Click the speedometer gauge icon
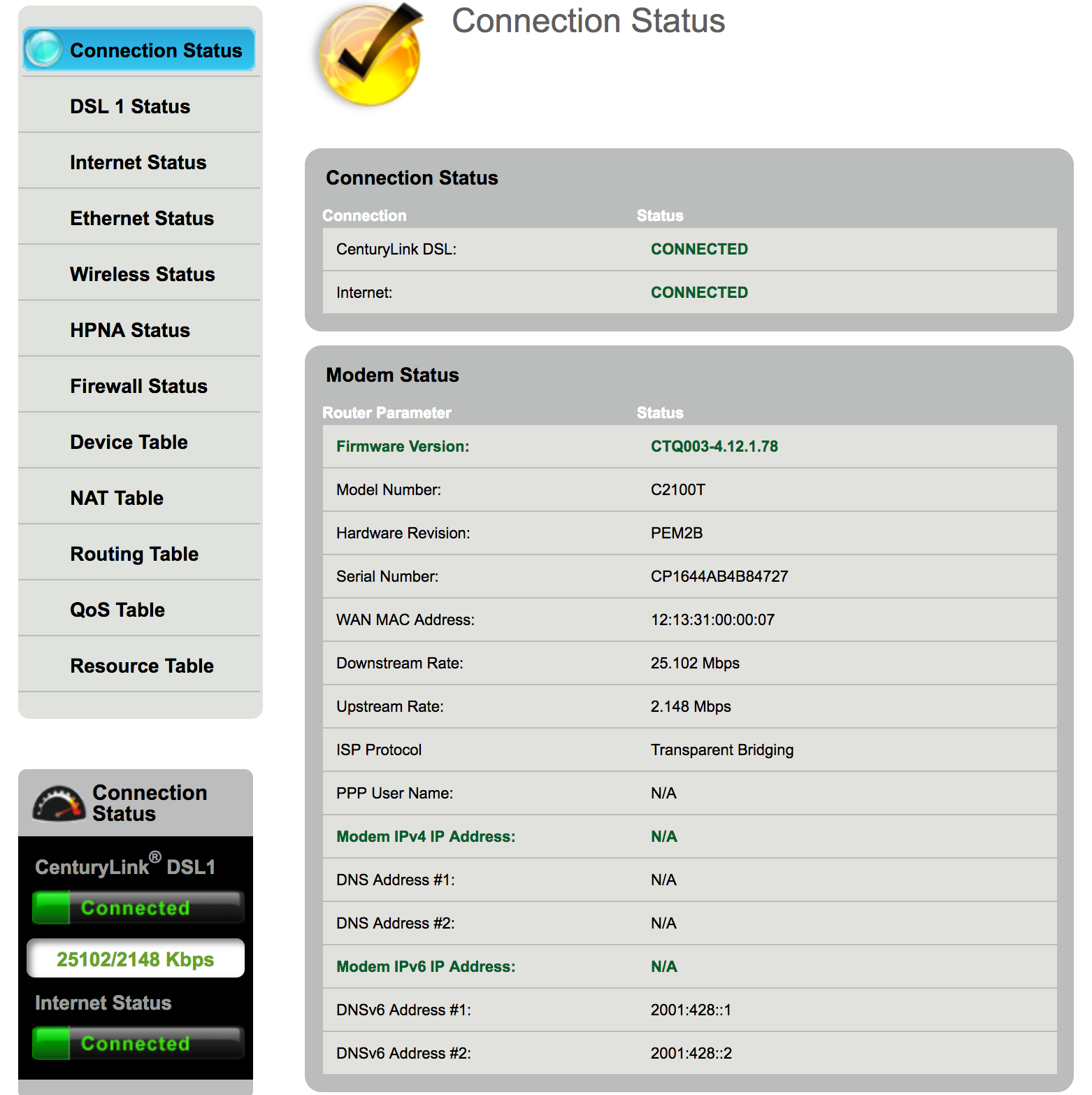The image size is (1092, 1095). pos(59,803)
